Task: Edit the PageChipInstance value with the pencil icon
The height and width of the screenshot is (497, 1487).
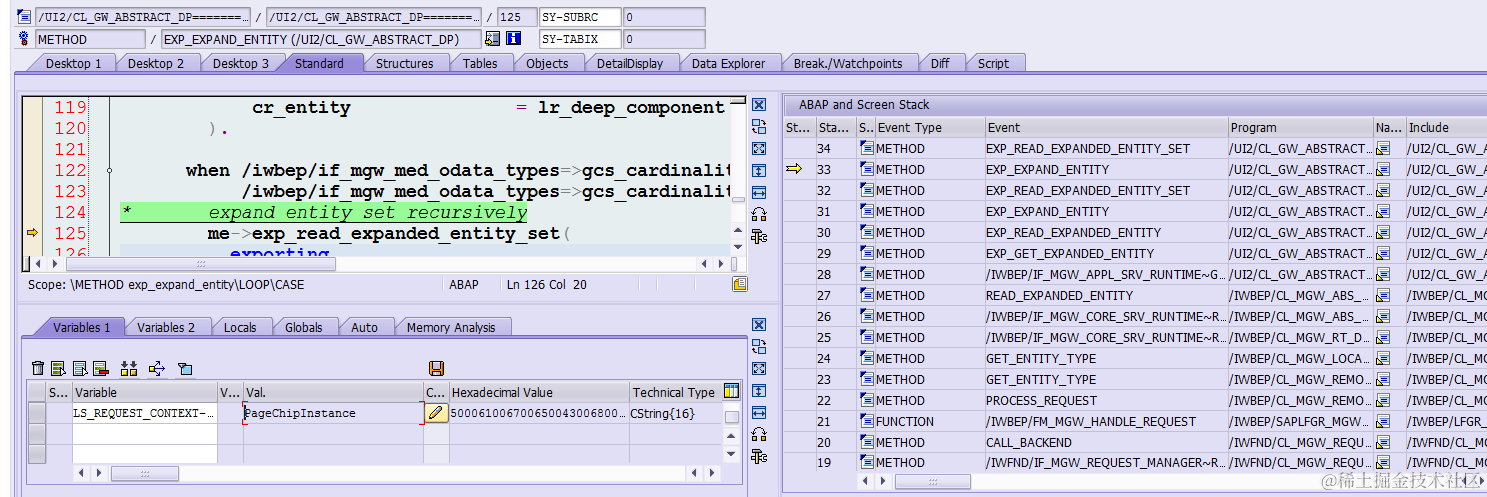Action: (436, 412)
